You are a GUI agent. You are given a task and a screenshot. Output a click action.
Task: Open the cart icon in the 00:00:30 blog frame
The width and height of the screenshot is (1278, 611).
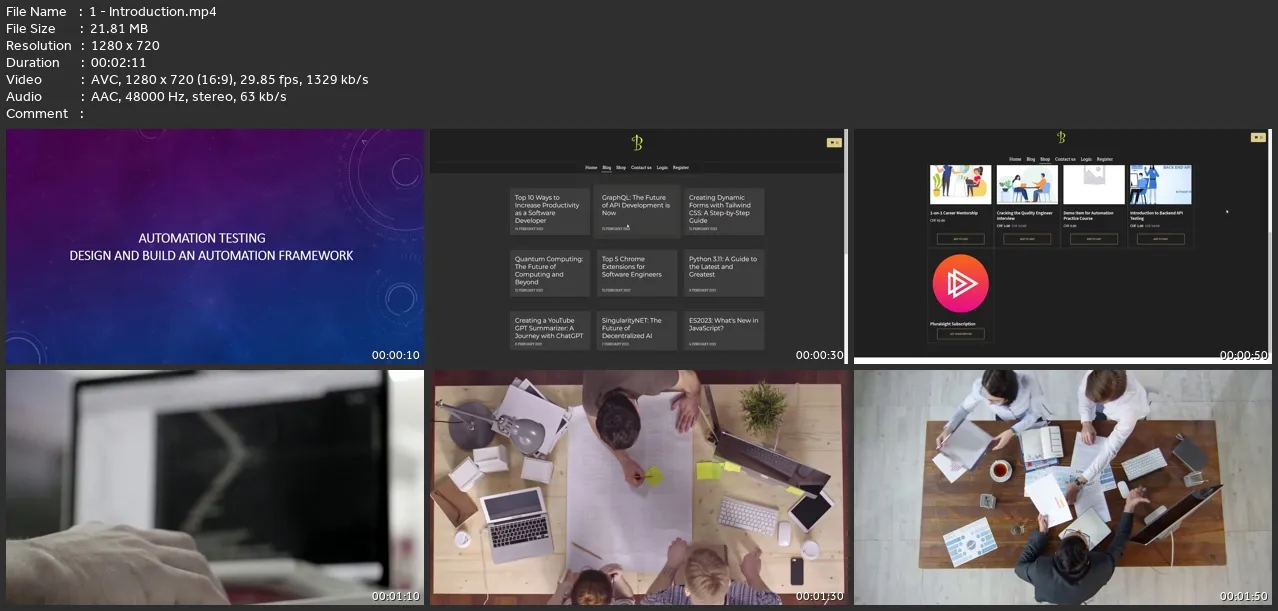coord(835,143)
